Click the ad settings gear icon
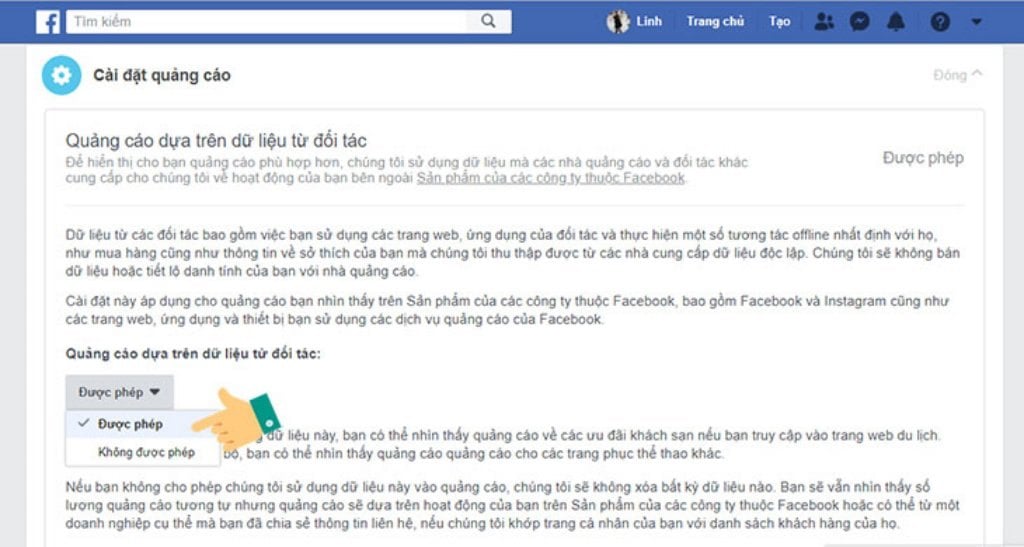Screen dimensions: 1024x547 61,75
